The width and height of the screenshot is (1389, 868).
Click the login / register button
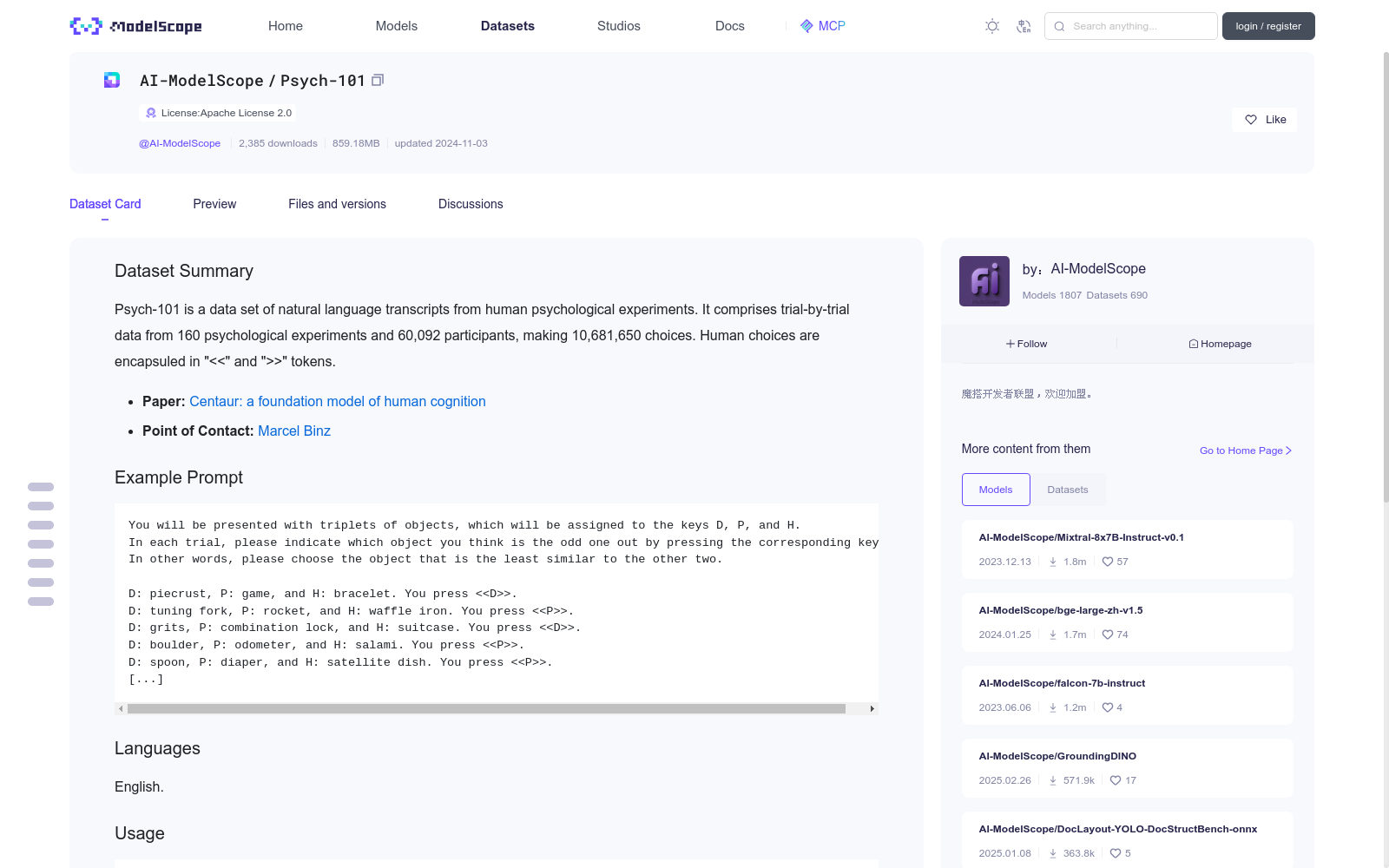[x=1268, y=26]
